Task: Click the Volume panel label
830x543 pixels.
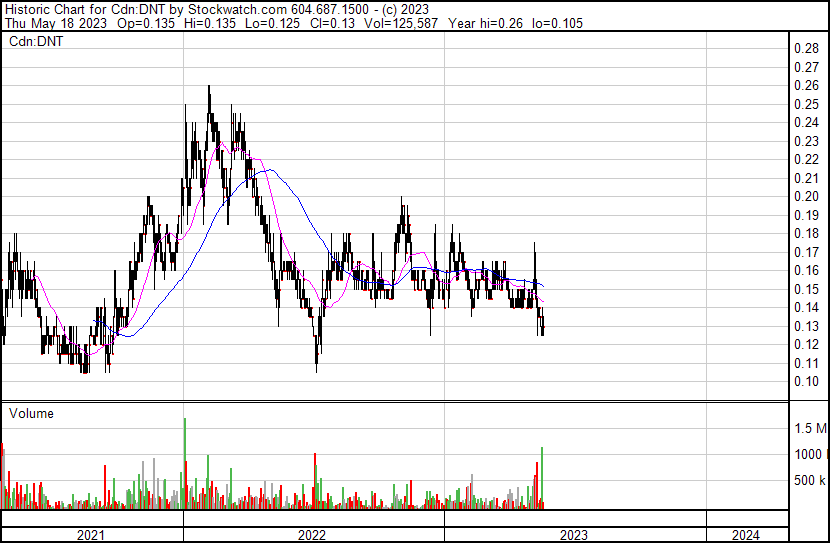Action: tap(31, 413)
